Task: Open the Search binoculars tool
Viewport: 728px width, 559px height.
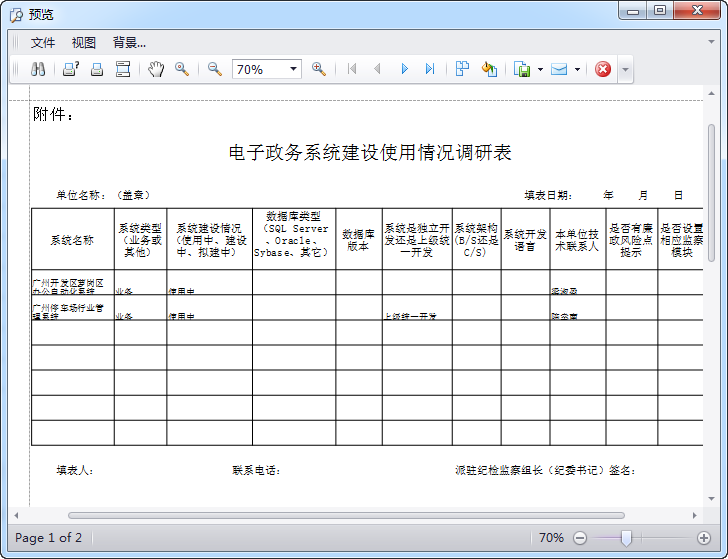Action: tap(38, 69)
